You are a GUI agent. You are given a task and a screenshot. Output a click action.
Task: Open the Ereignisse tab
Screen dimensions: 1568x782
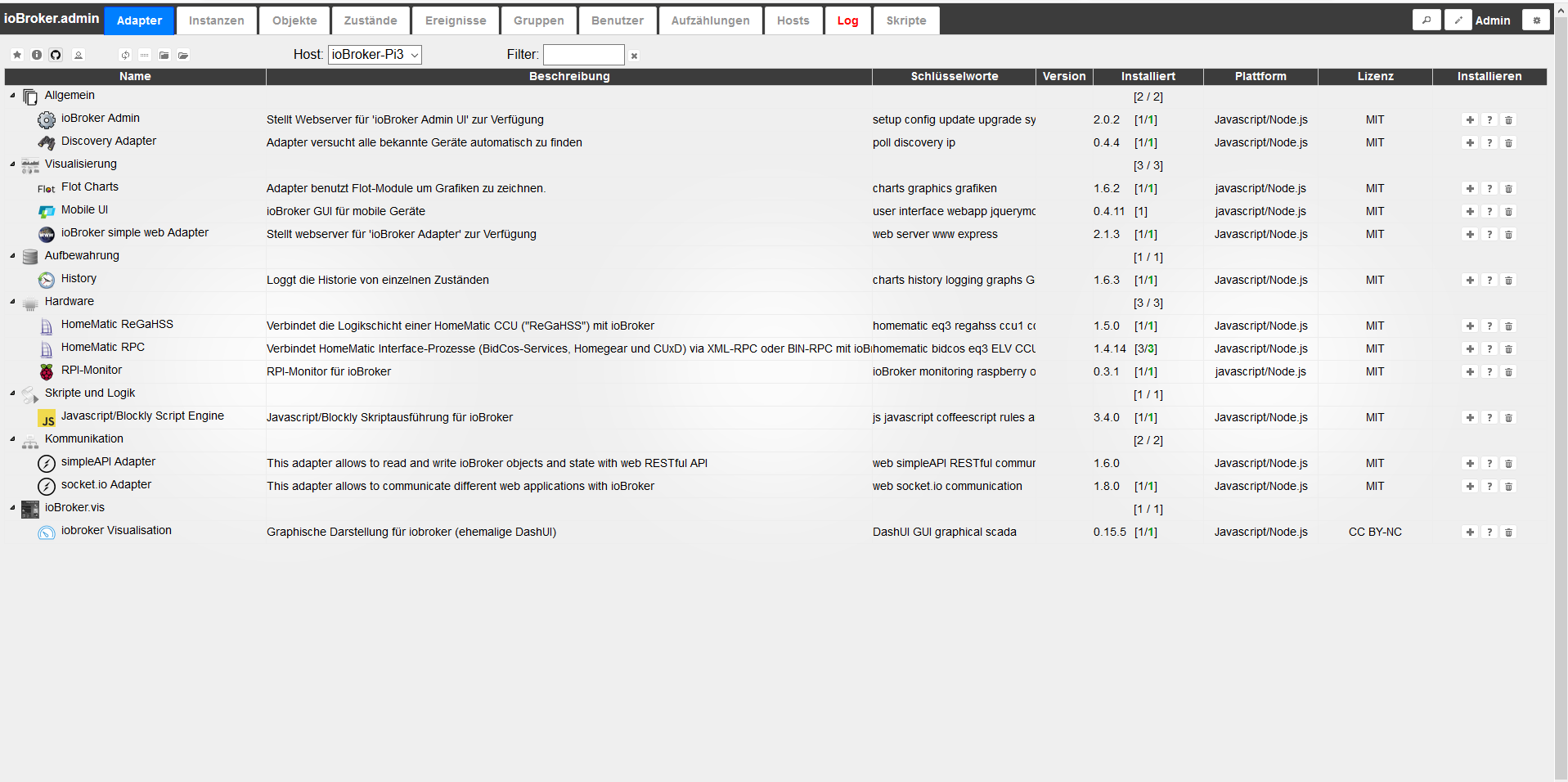point(456,20)
